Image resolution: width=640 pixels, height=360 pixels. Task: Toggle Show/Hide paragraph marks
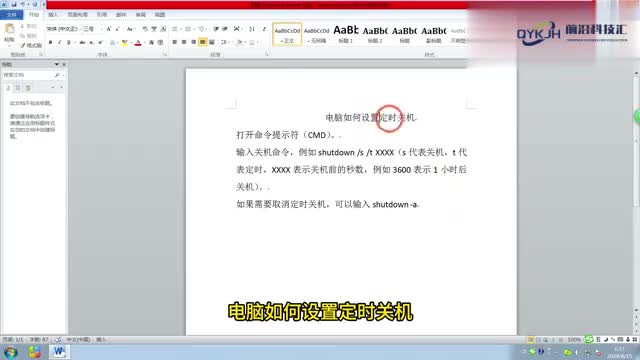(264, 29)
